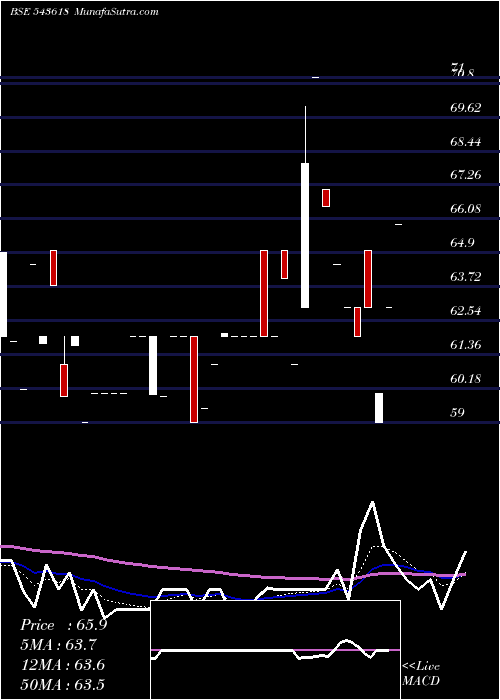Click the Live MACD inset chart panel

click(x=275, y=650)
